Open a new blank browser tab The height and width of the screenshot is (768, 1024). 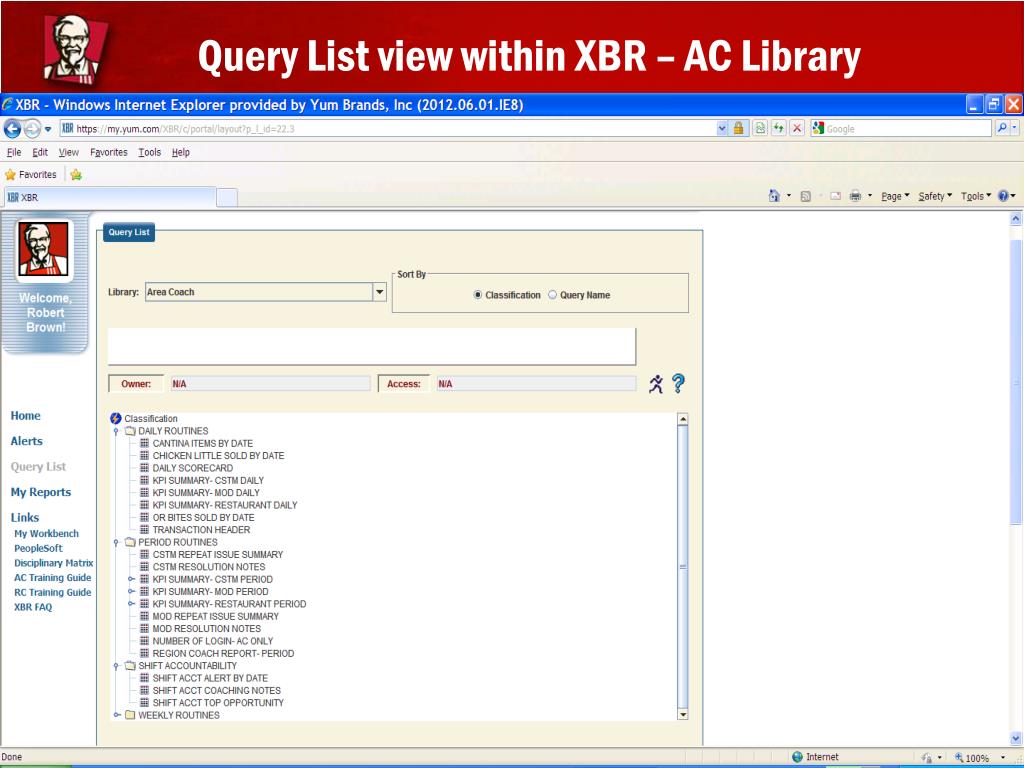coord(227,198)
